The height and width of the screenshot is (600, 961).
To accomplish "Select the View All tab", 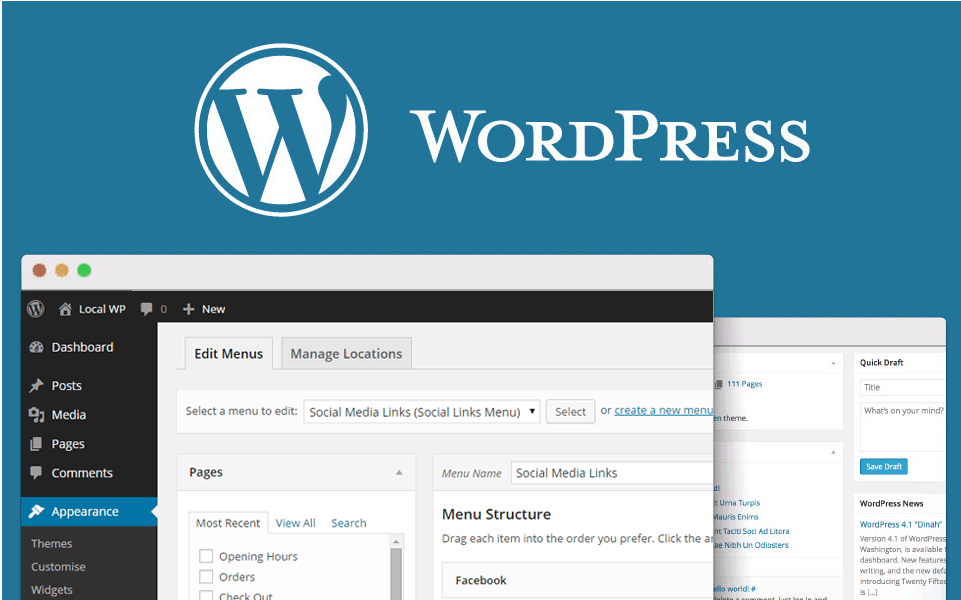I will [x=295, y=523].
